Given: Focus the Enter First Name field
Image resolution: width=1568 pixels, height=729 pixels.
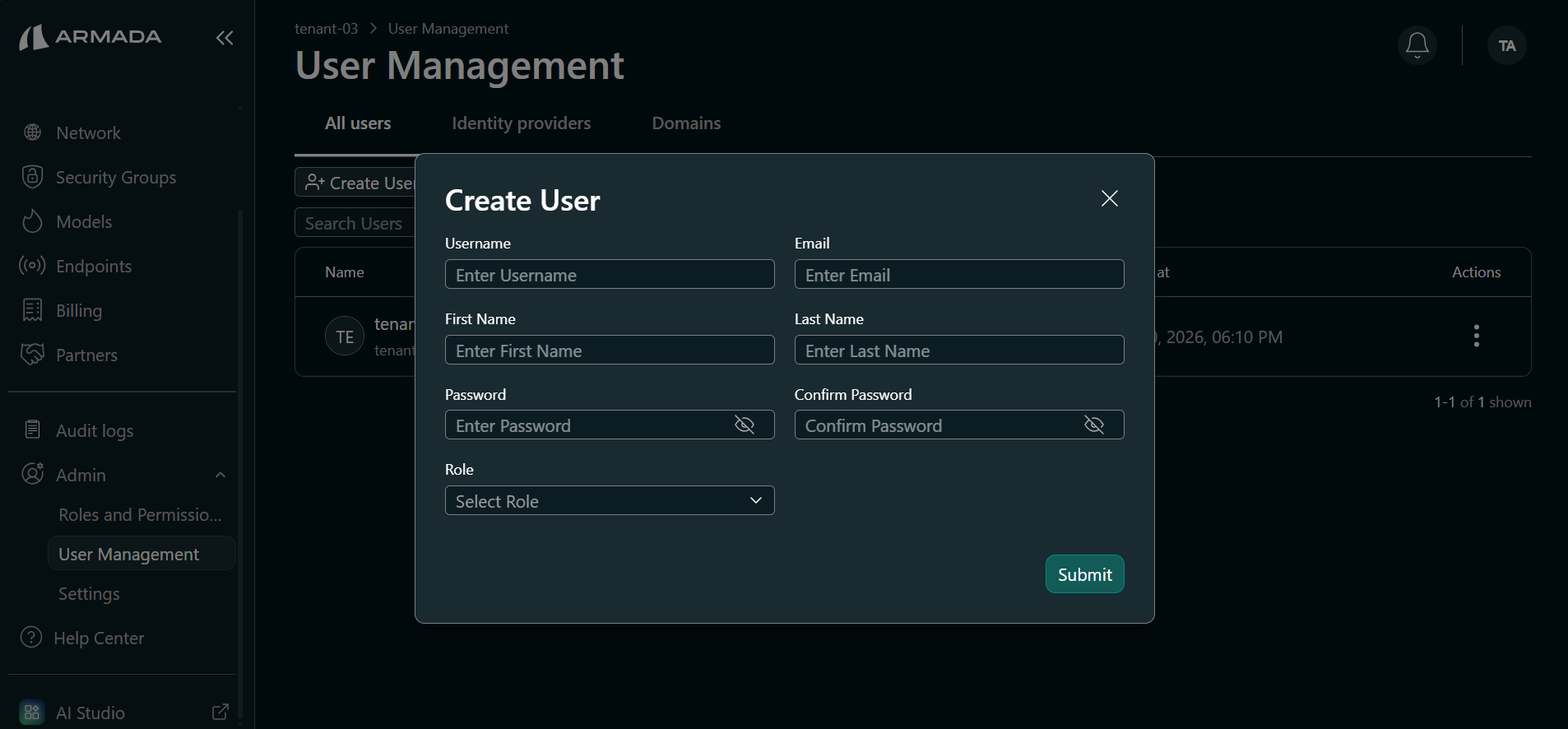Looking at the screenshot, I should 610,350.
